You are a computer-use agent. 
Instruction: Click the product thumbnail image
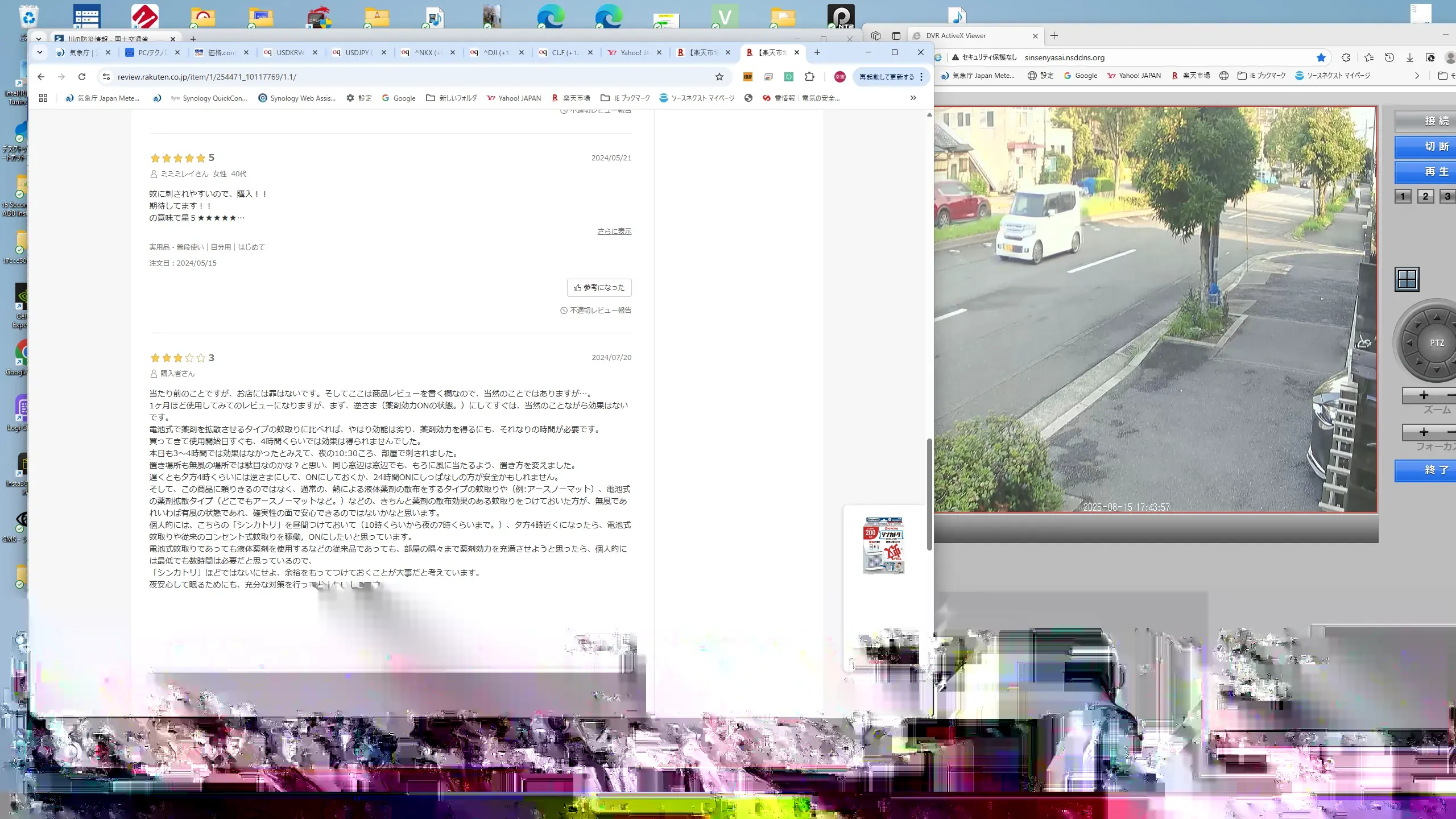pos(883,545)
